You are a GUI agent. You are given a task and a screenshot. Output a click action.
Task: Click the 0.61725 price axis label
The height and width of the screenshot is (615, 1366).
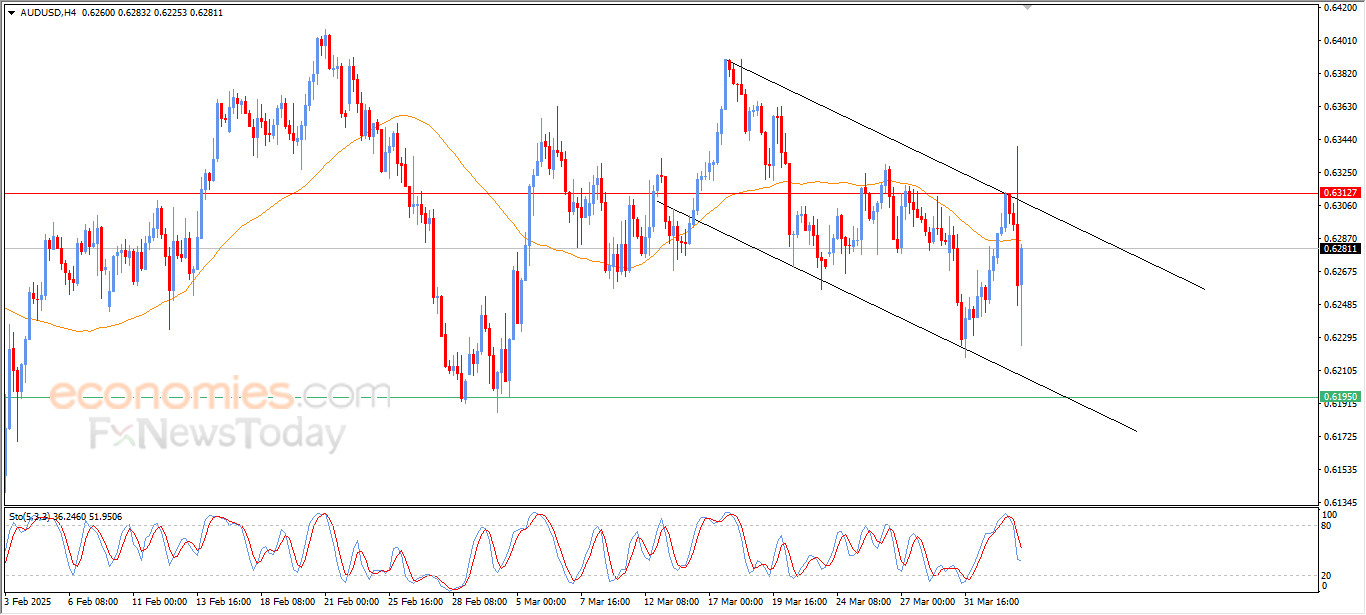click(x=1340, y=436)
